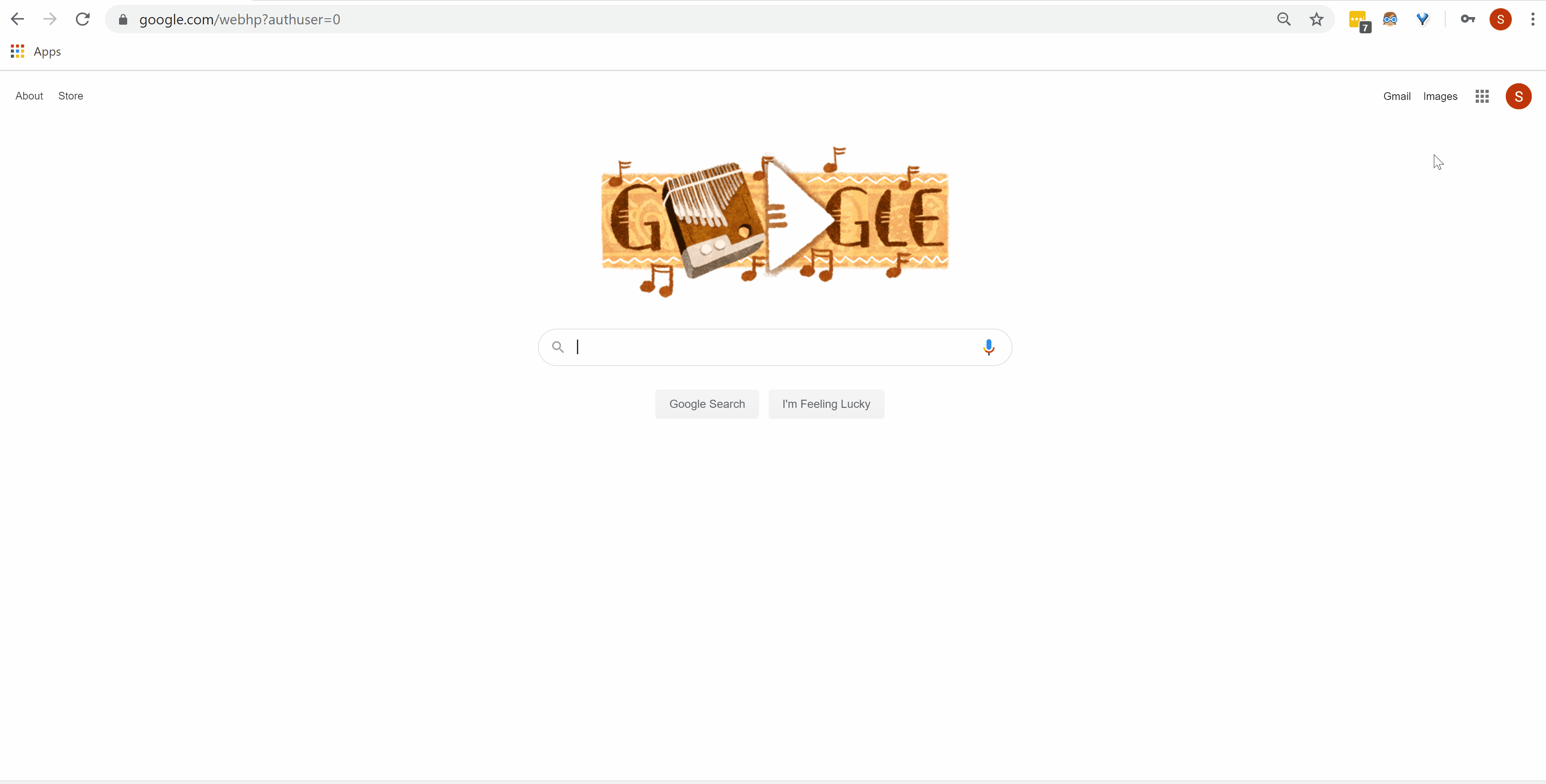Open the Gmail link
1546x784 pixels.
point(1397,96)
